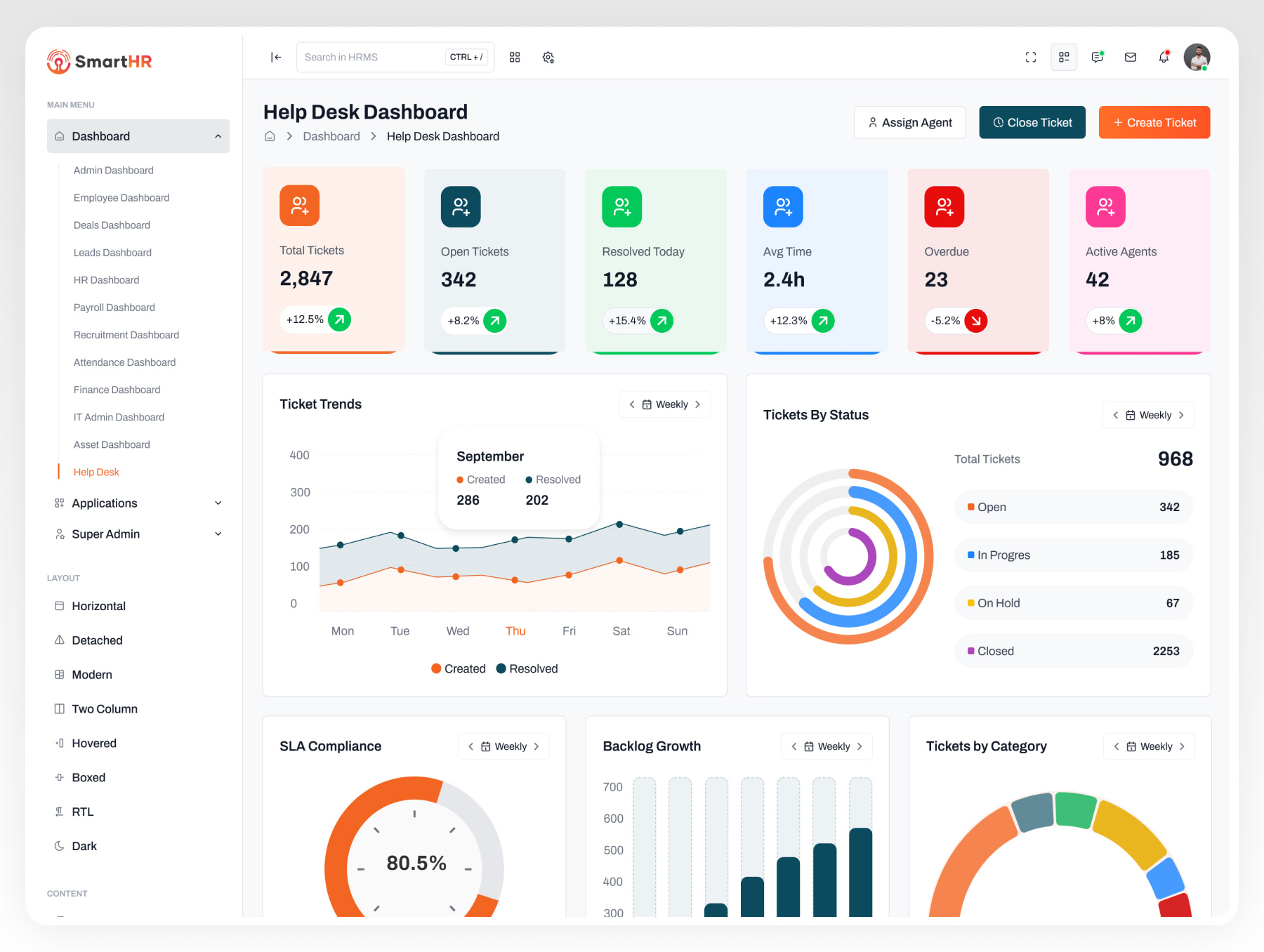Go to previous period in Tickets by Category
Viewport: 1264px width, 952px height.
[1117, 747]
